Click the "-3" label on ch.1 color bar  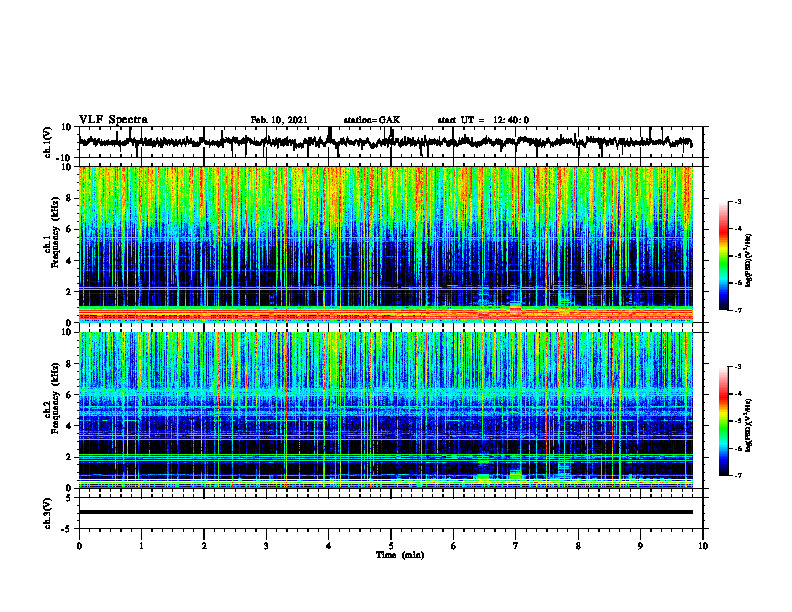738,202
